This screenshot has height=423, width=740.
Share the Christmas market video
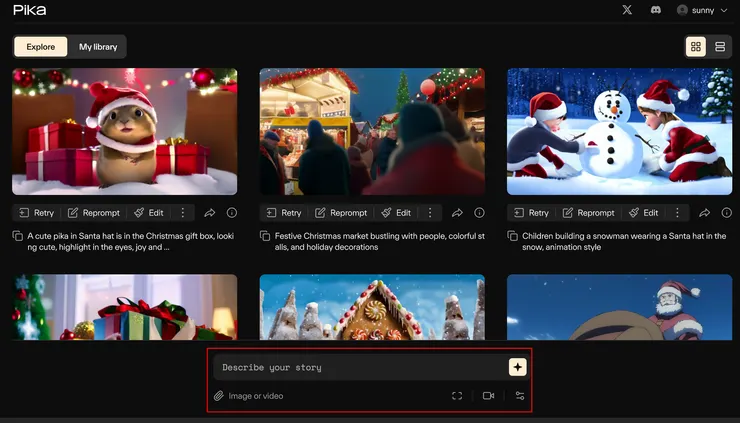pyautogui.click(x=457, y=213)
